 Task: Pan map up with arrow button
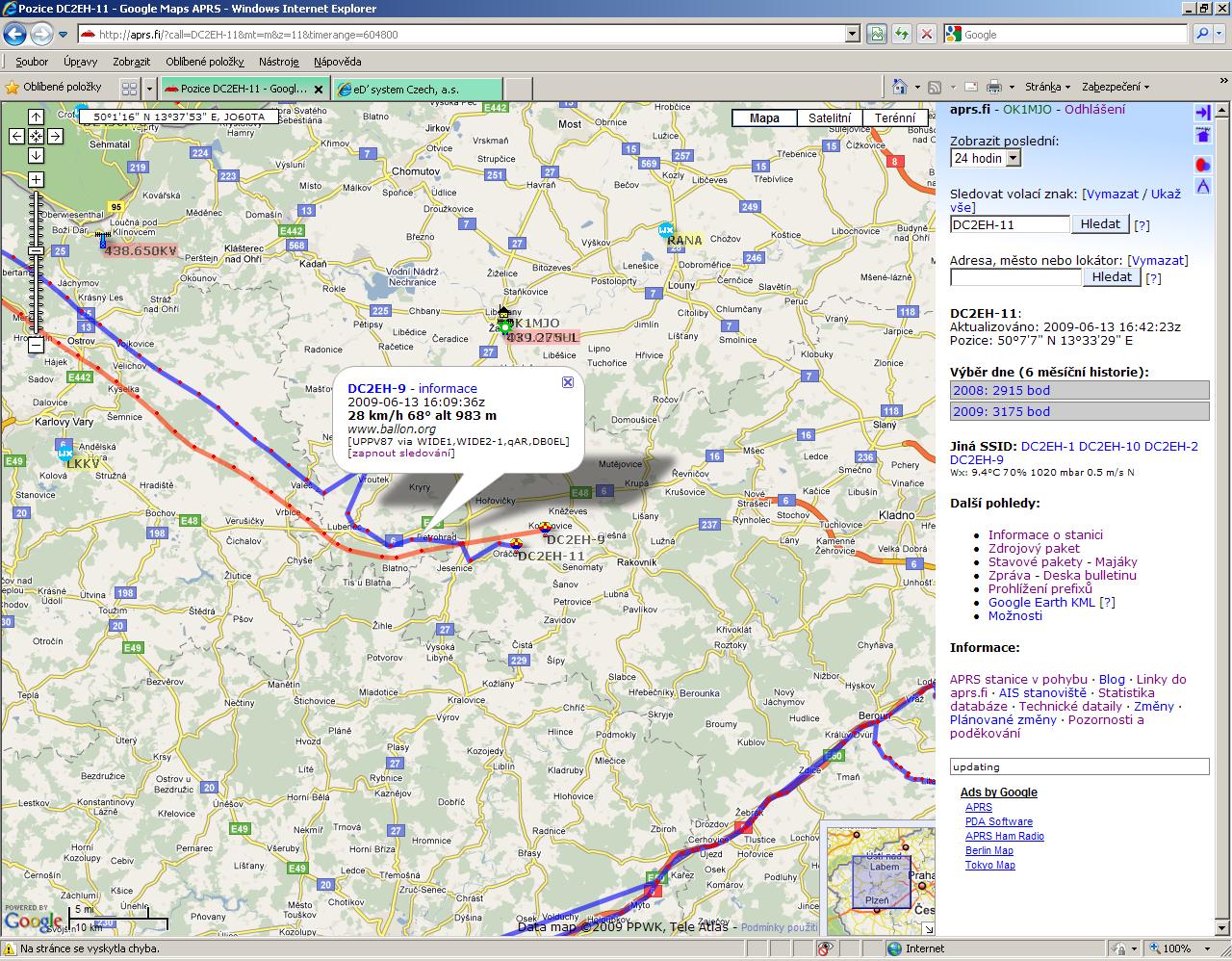click(36, 117)
